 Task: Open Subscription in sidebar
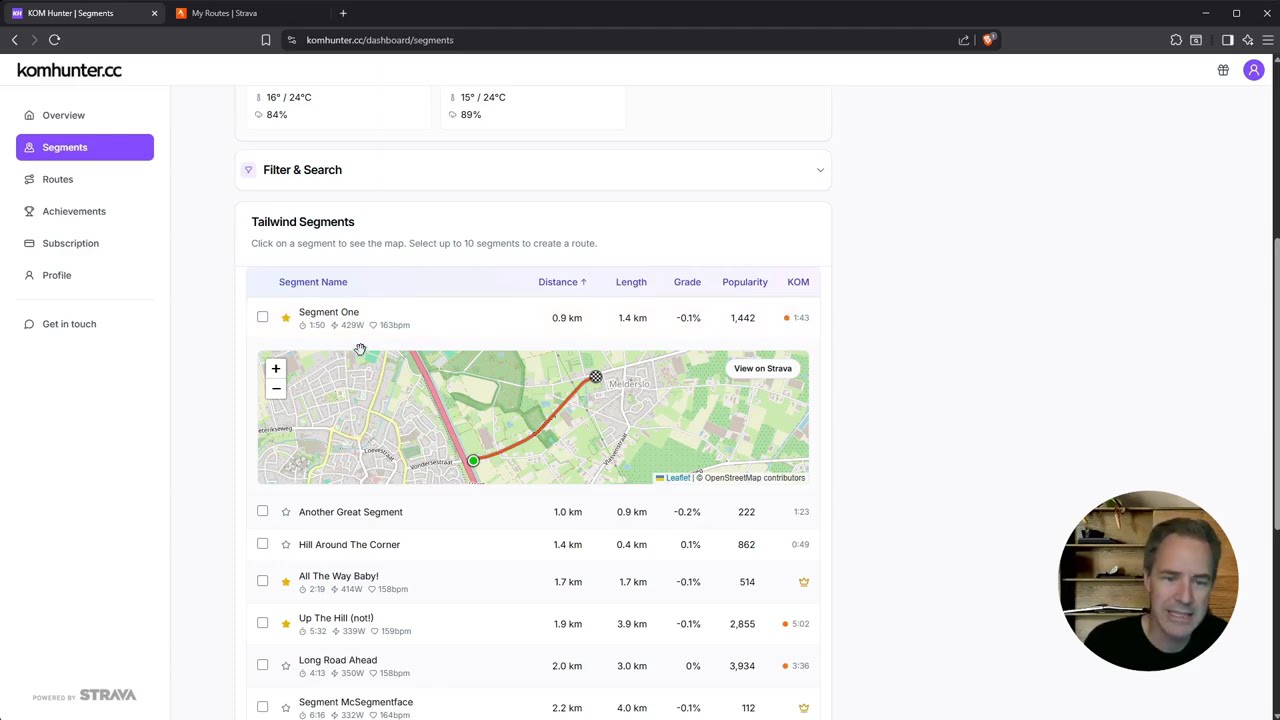85,243
